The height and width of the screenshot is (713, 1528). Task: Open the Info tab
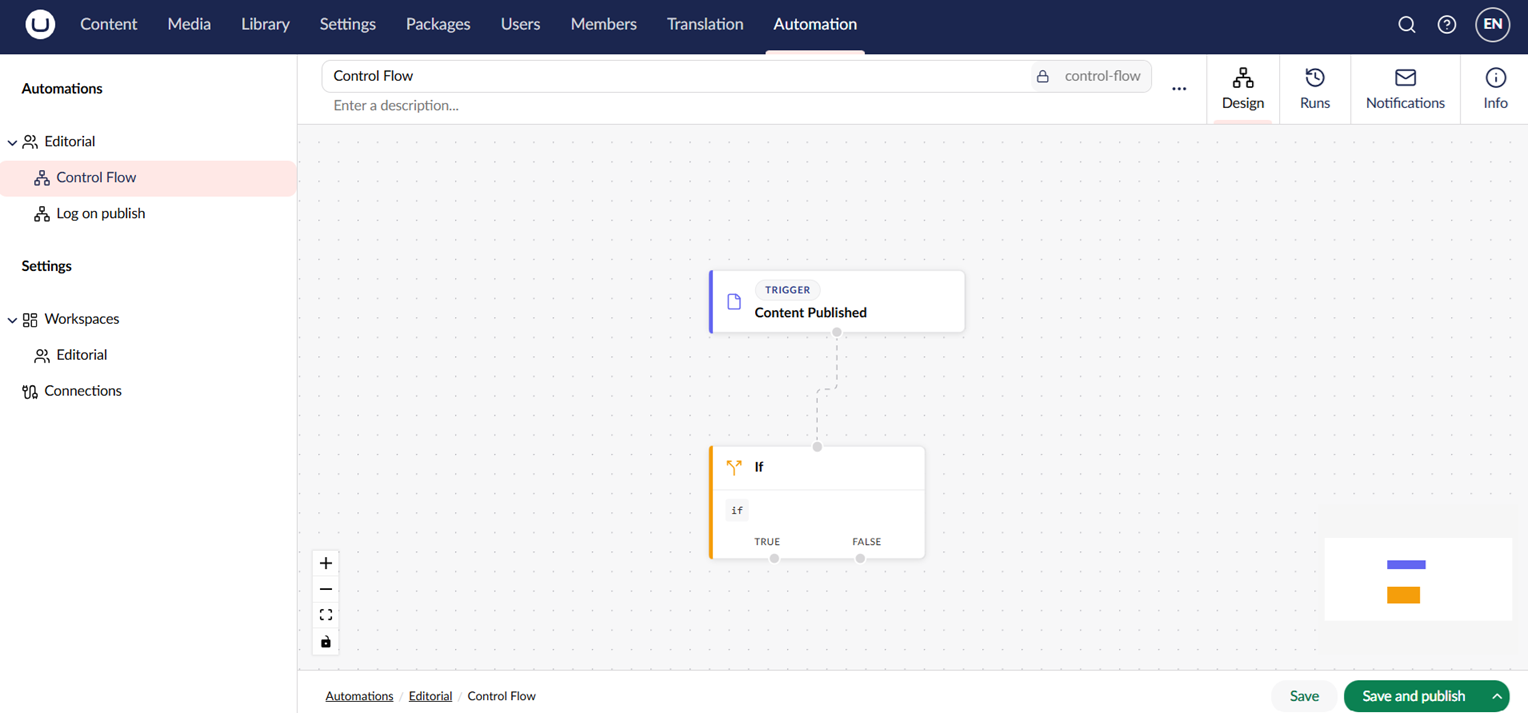point(1495,89)
